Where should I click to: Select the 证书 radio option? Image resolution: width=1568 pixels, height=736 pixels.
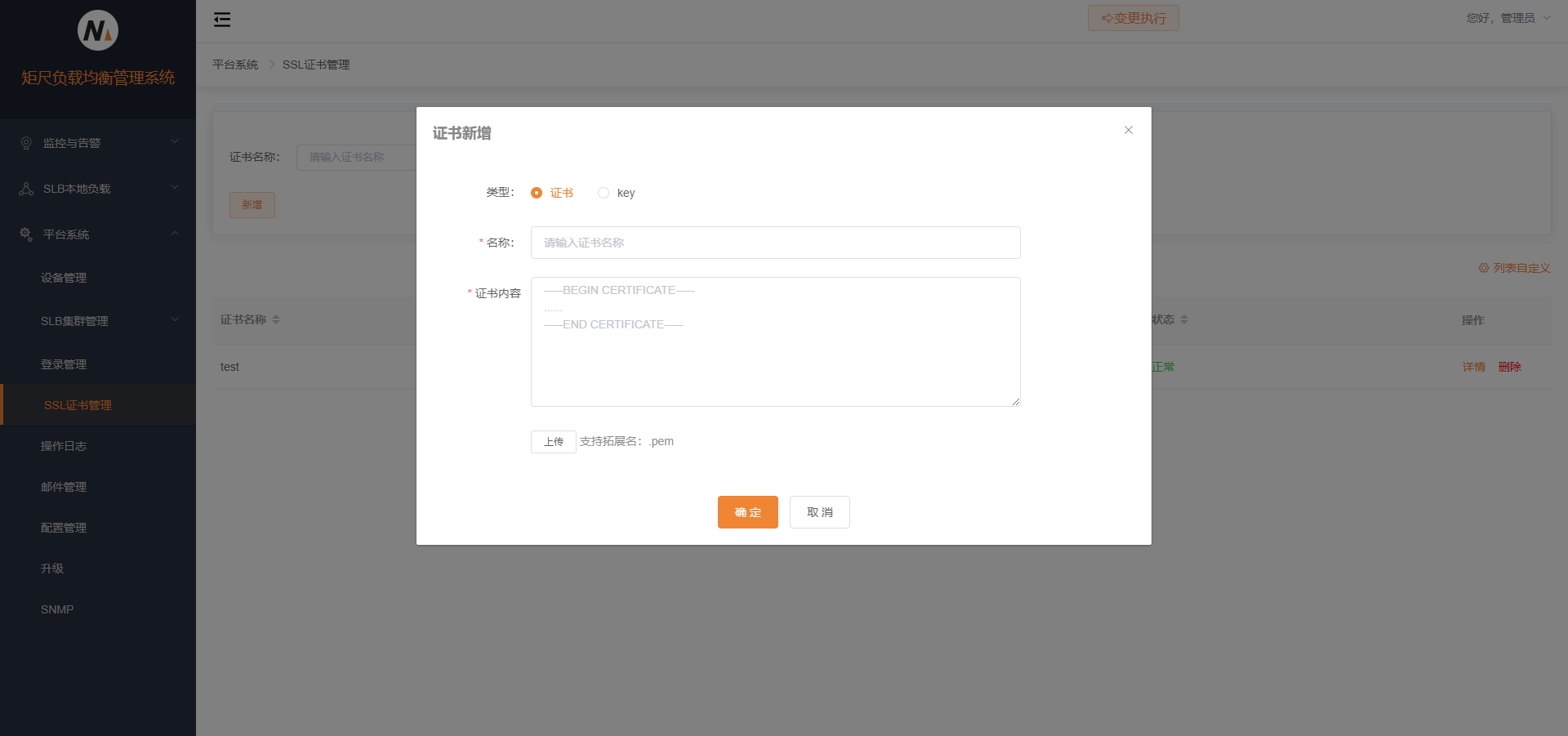[x=537, y=193]
